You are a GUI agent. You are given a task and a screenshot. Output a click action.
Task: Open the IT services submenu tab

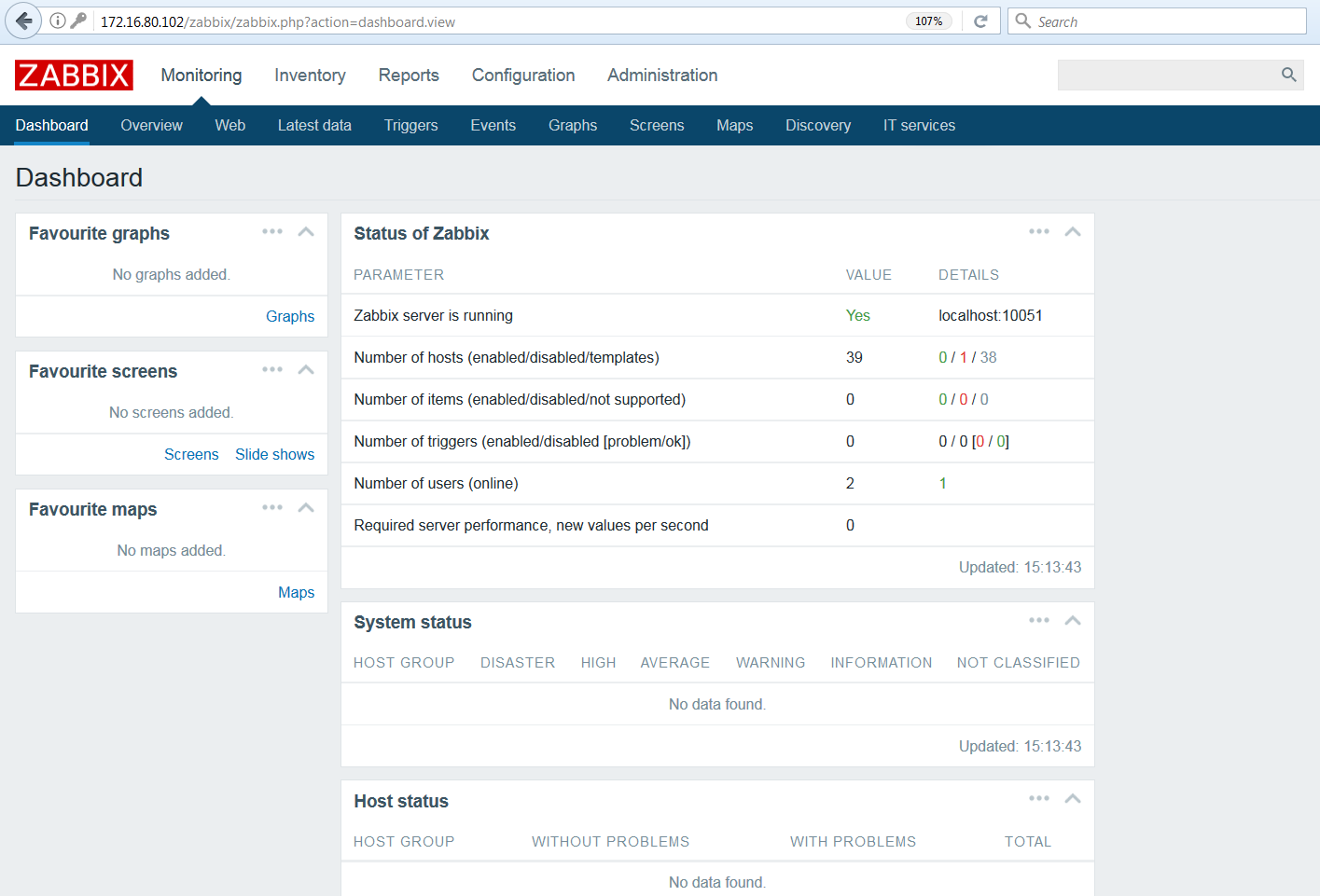coord(919,125)
